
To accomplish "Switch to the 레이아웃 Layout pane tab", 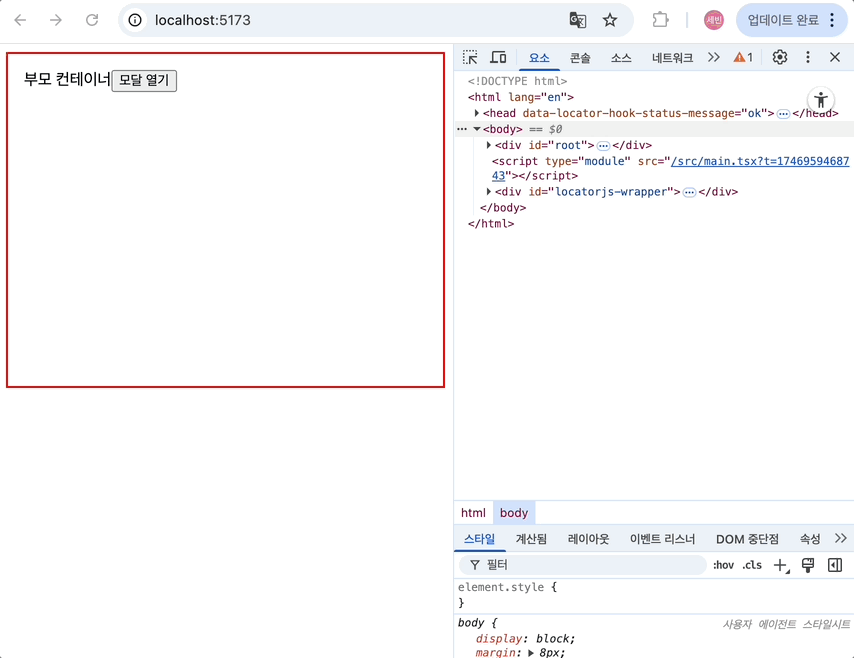I will [588, 539].
